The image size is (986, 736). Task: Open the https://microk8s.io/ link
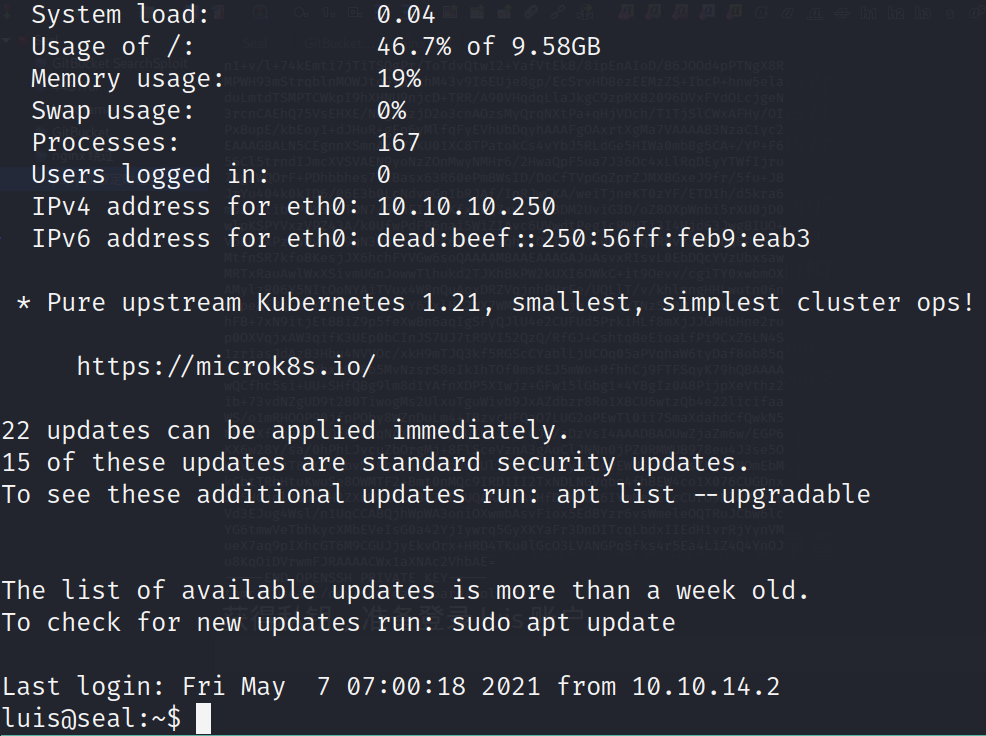226,365
